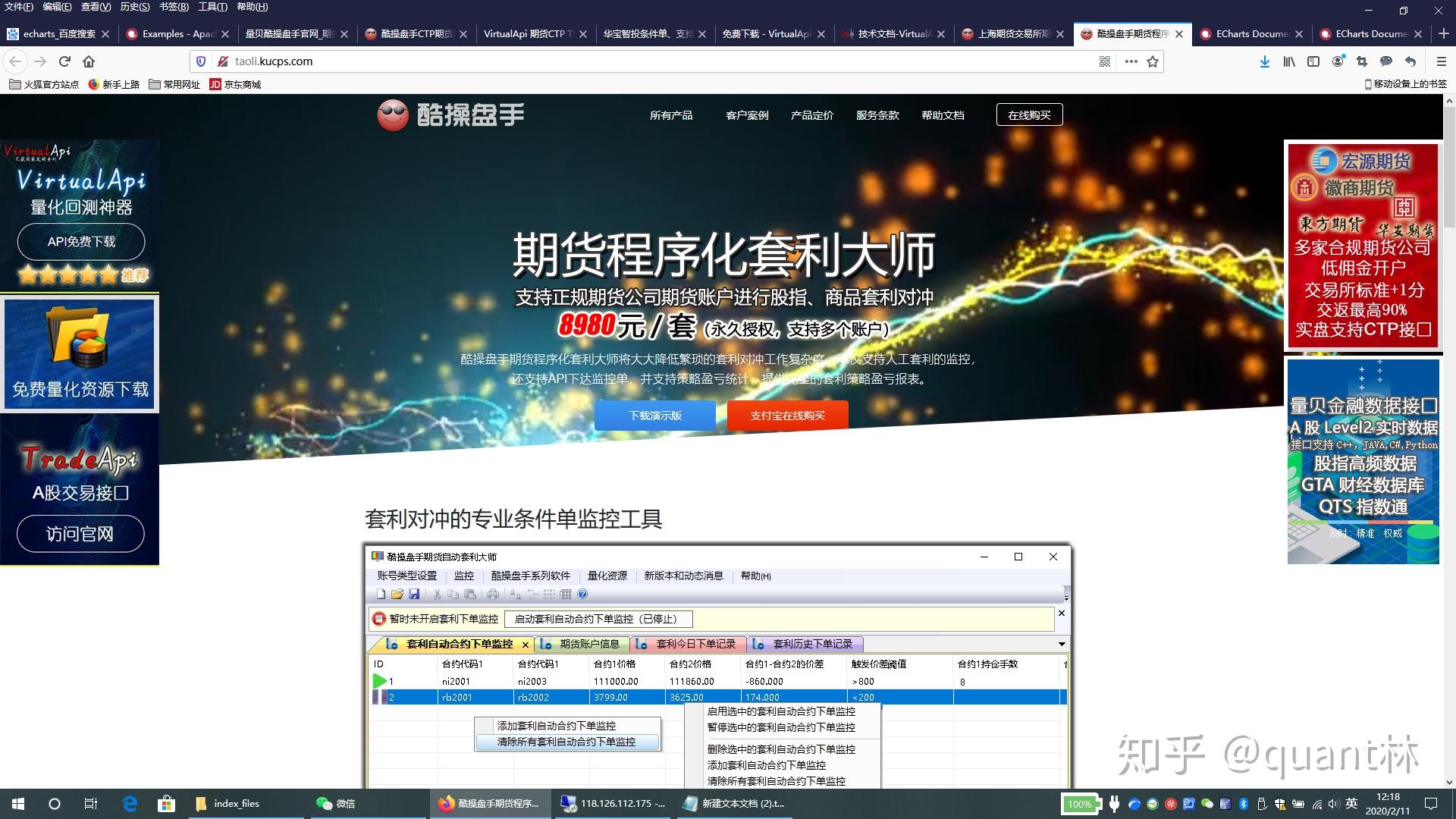The height and width of the screenshot is (819, 1456).
Task: Open the 新手上路 bookmark
Action: coord(114,84)
